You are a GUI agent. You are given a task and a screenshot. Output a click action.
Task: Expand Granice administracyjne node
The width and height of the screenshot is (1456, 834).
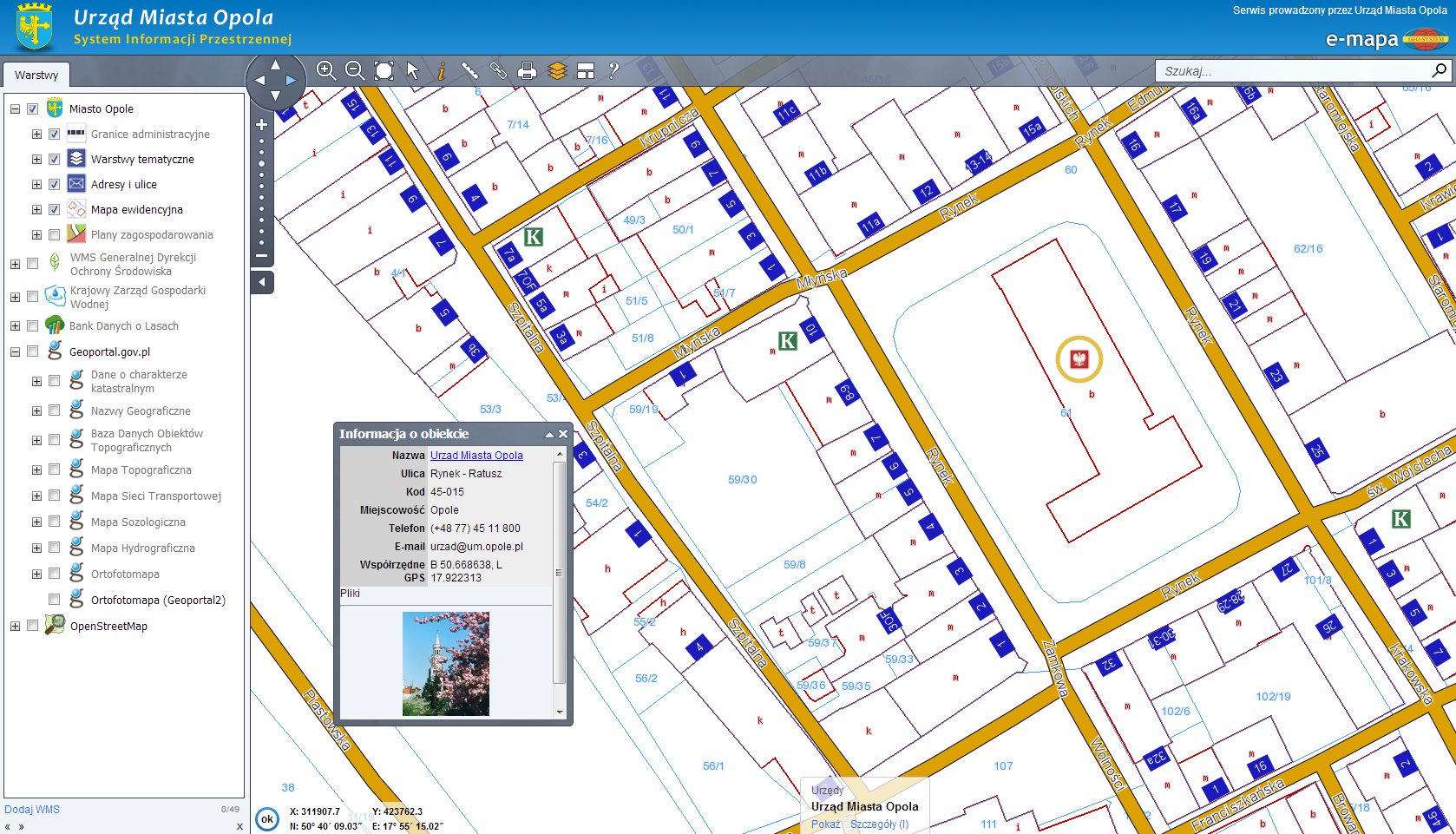[36, 135]
